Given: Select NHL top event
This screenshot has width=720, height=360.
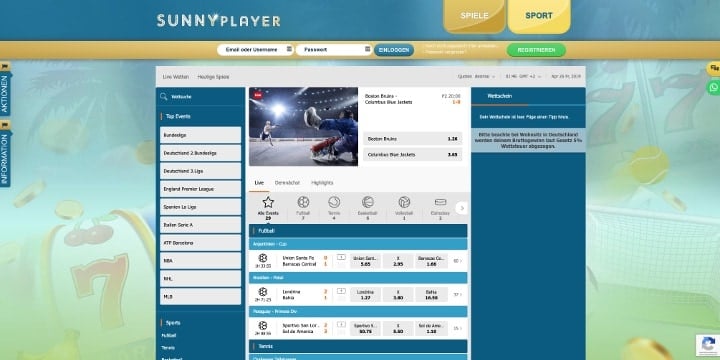Looking at the screenshot, I should pos(200,278).
